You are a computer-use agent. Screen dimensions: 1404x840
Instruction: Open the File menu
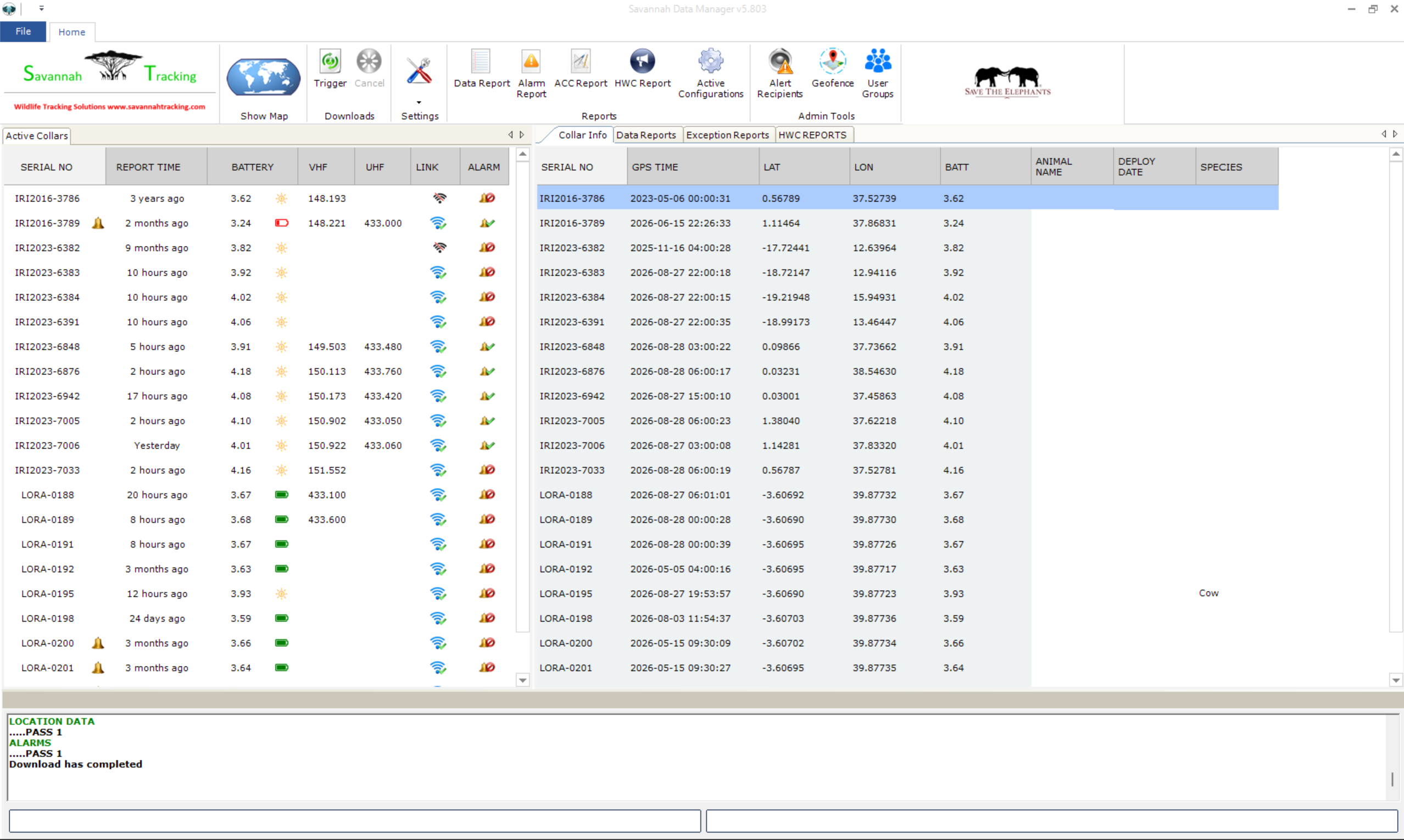23,31
